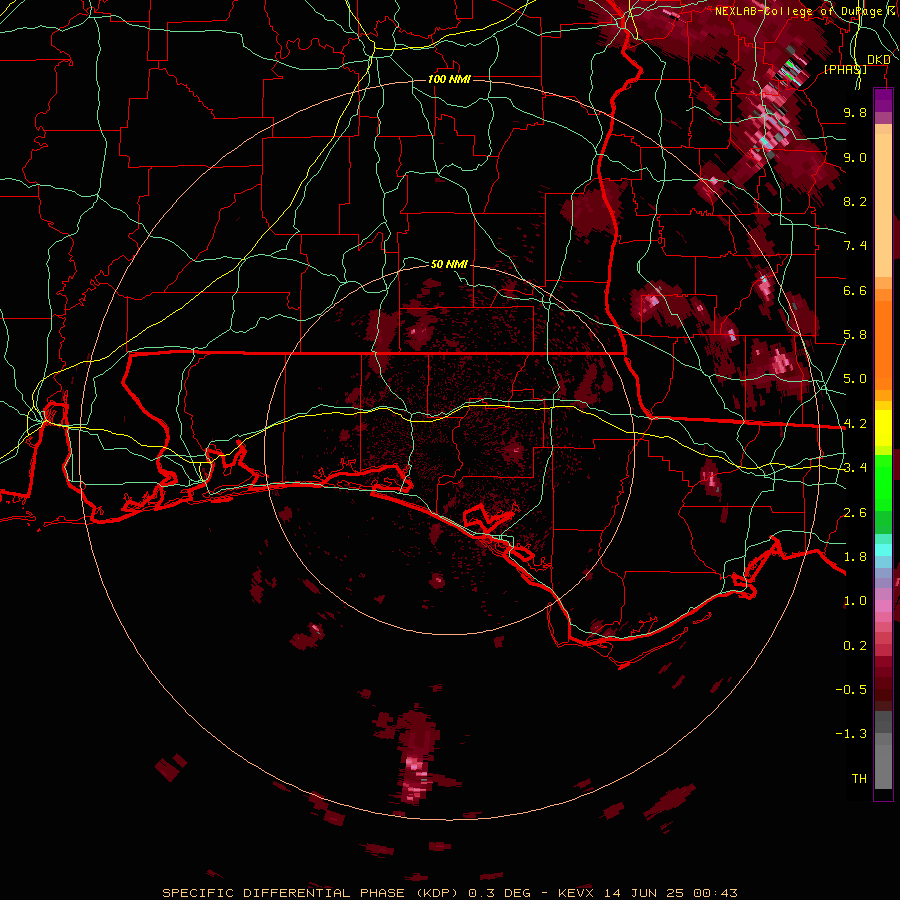Select the 6.6 scale value label
The height and width of the screenshot is (900, 900).
(855, 290)
